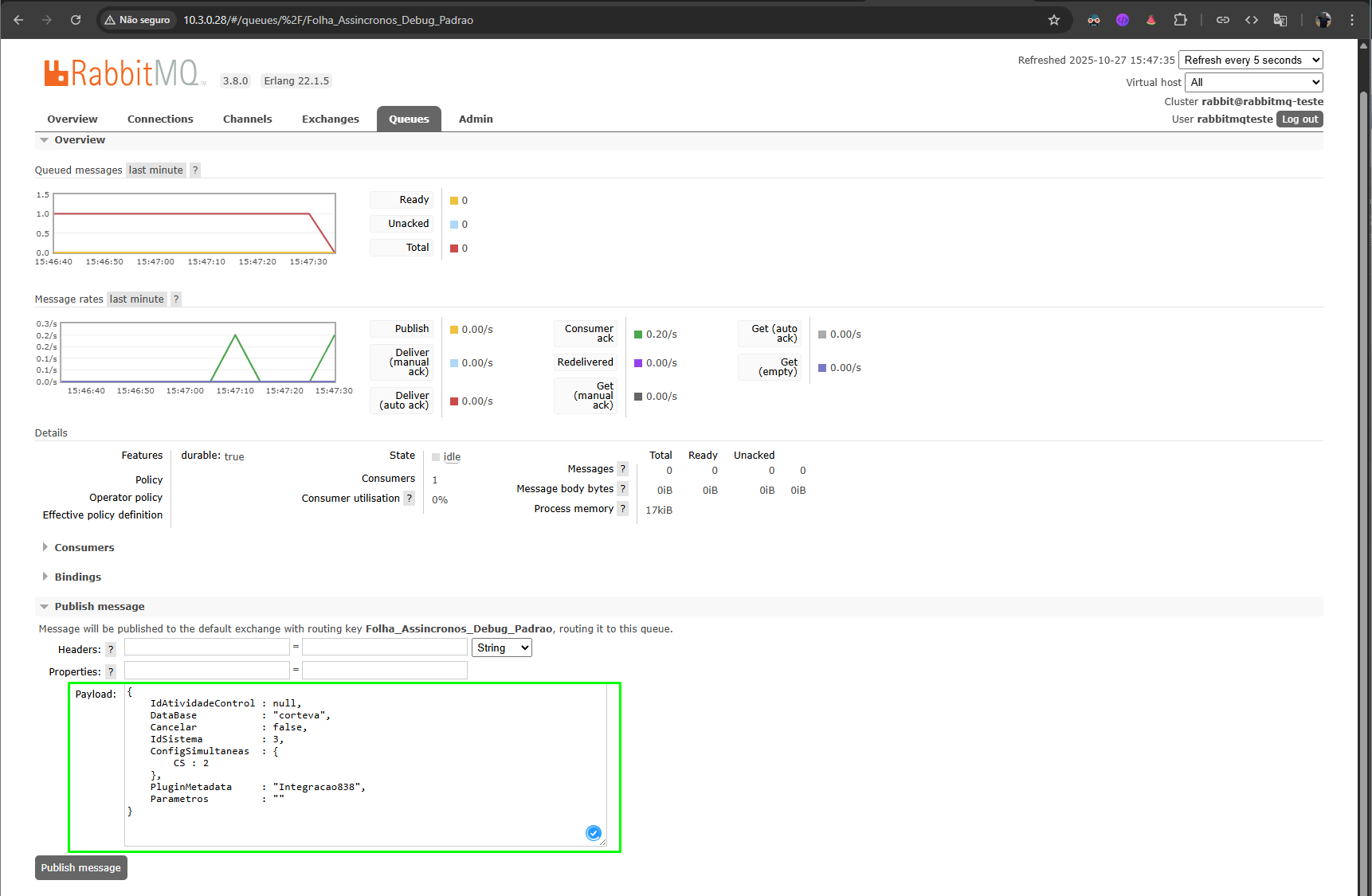The image size is (1372, 896).
Task: Click the red triangle extension icon
Action: (x=1151, y=20)
